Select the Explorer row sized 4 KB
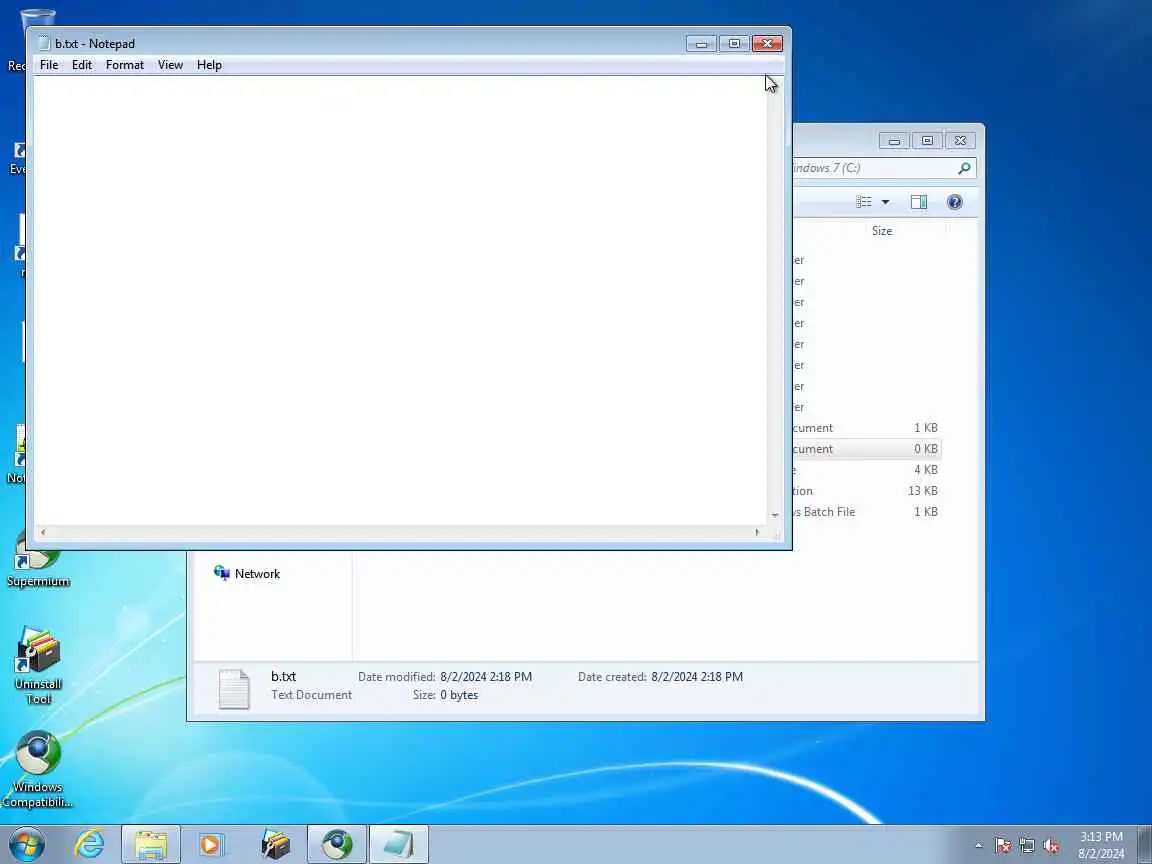This screenshot has width=1152, height=864. pos(867,469)
